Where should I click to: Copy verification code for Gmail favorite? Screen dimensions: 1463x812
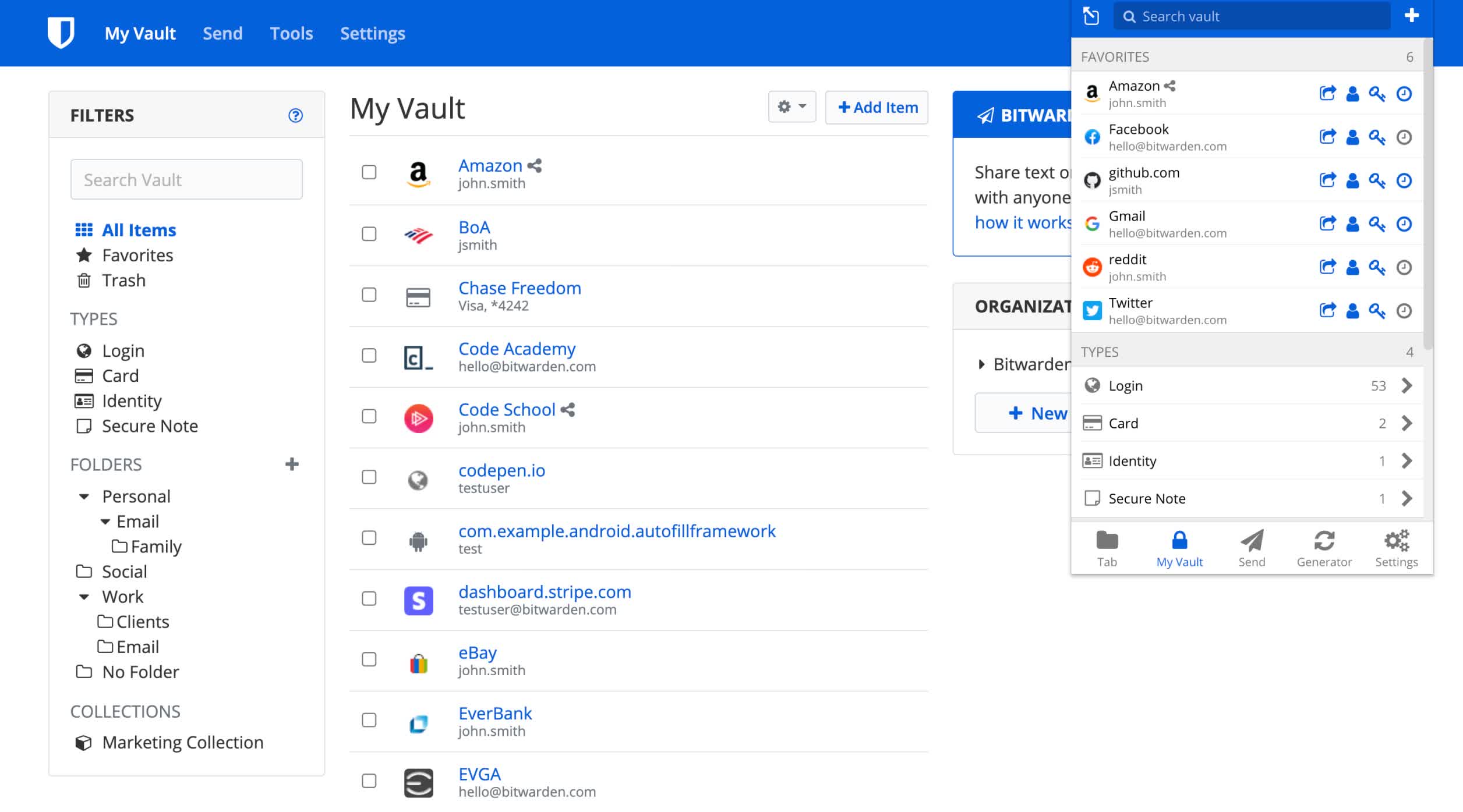[x=1404, y=224]
